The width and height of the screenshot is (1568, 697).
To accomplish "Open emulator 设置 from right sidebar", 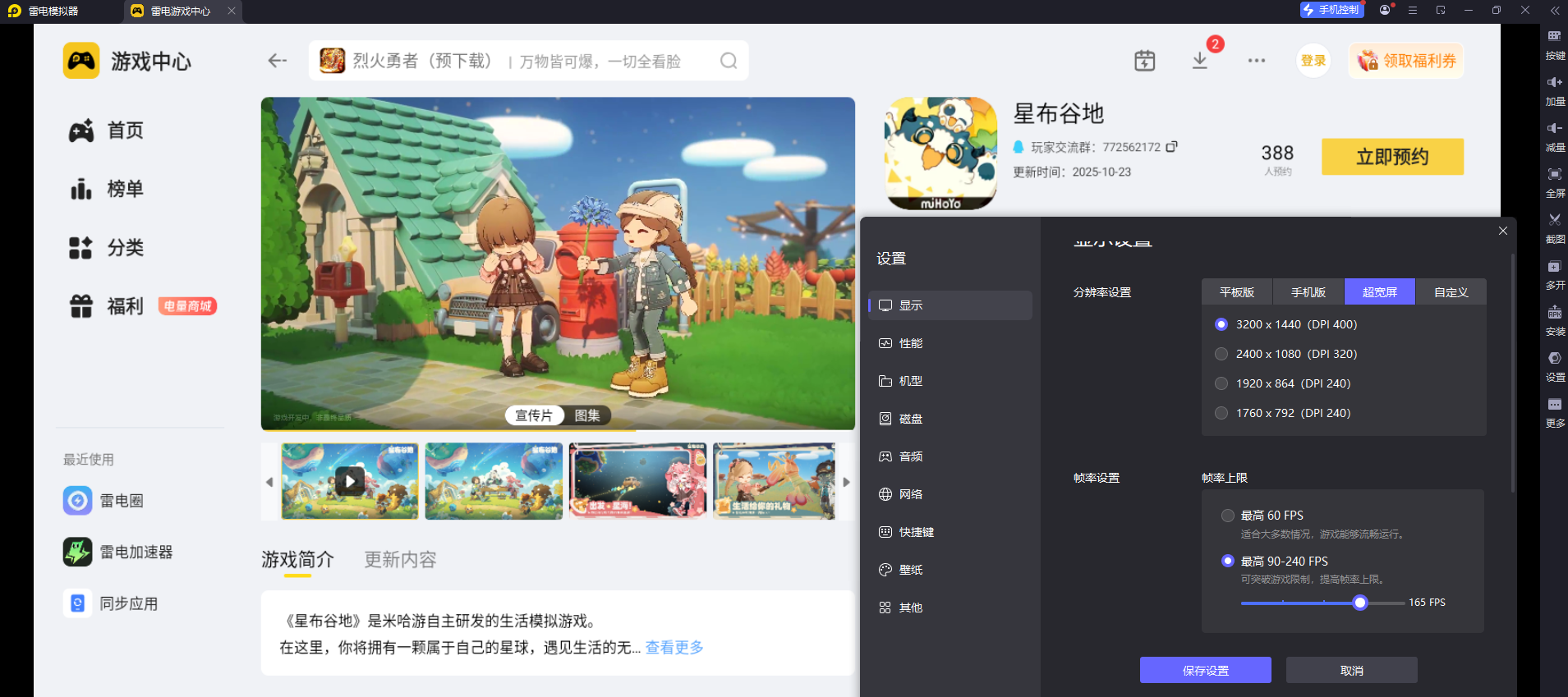I will pyautogui.click(x=1555, y=366).
